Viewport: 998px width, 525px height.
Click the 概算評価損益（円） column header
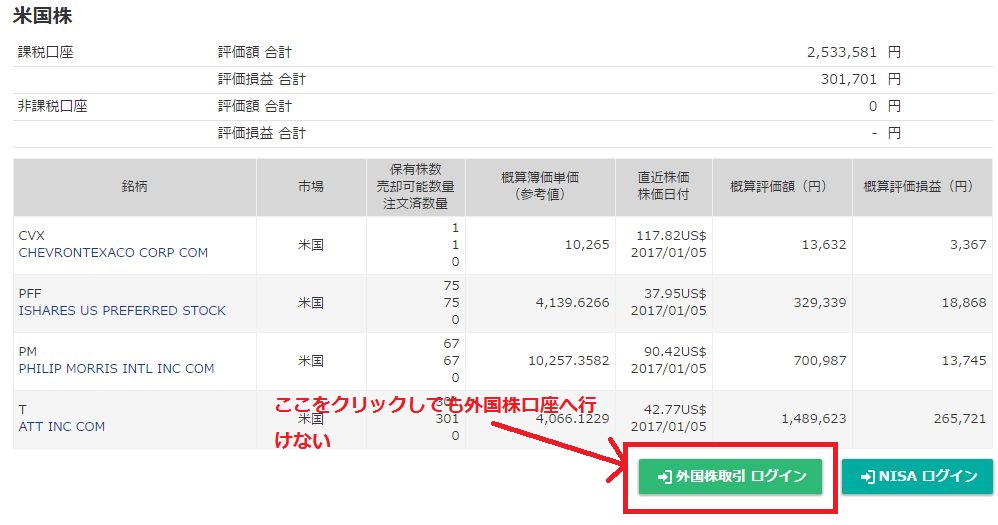(922, 186)
